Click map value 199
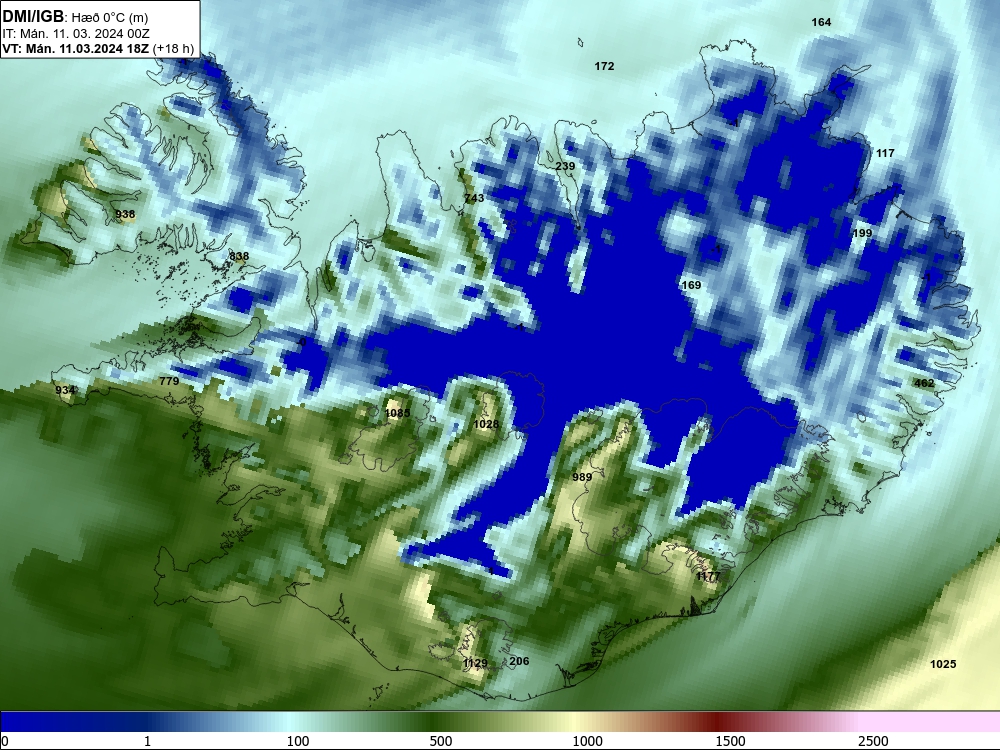 point(862,233)
